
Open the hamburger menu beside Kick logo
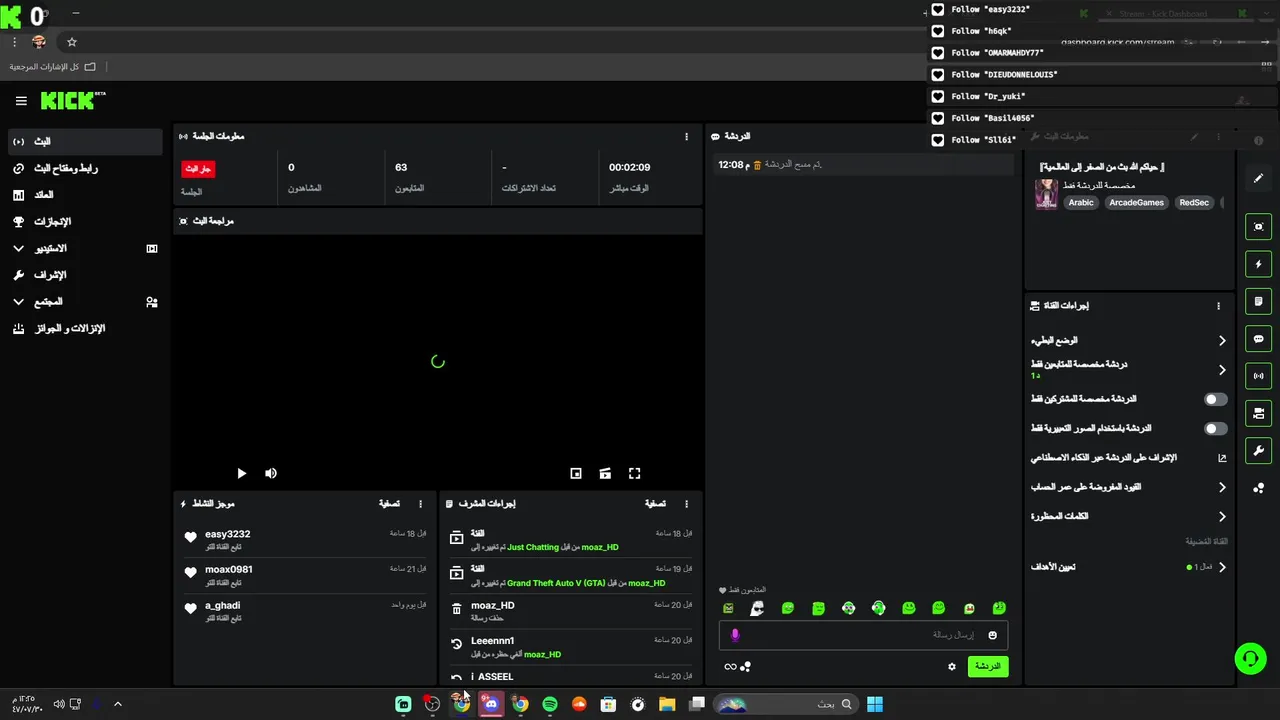21,101
